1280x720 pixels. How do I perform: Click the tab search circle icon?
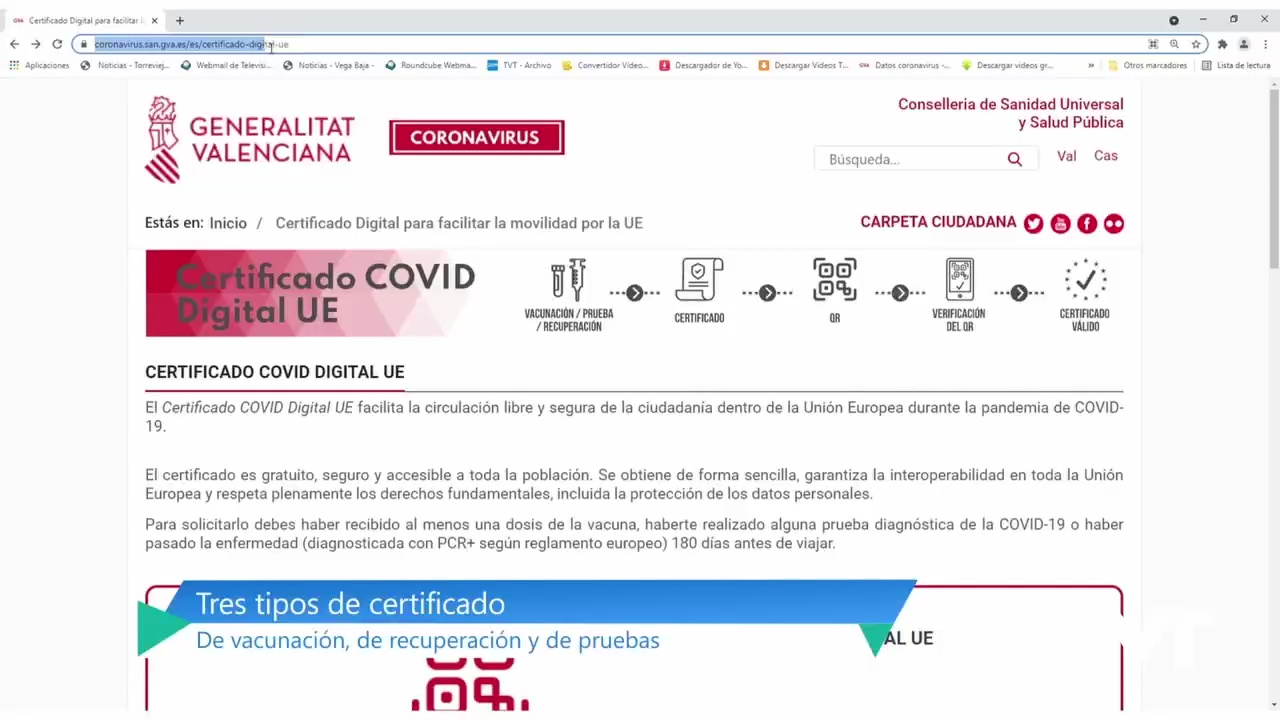pyautogui.click(x=1174, y=20)
